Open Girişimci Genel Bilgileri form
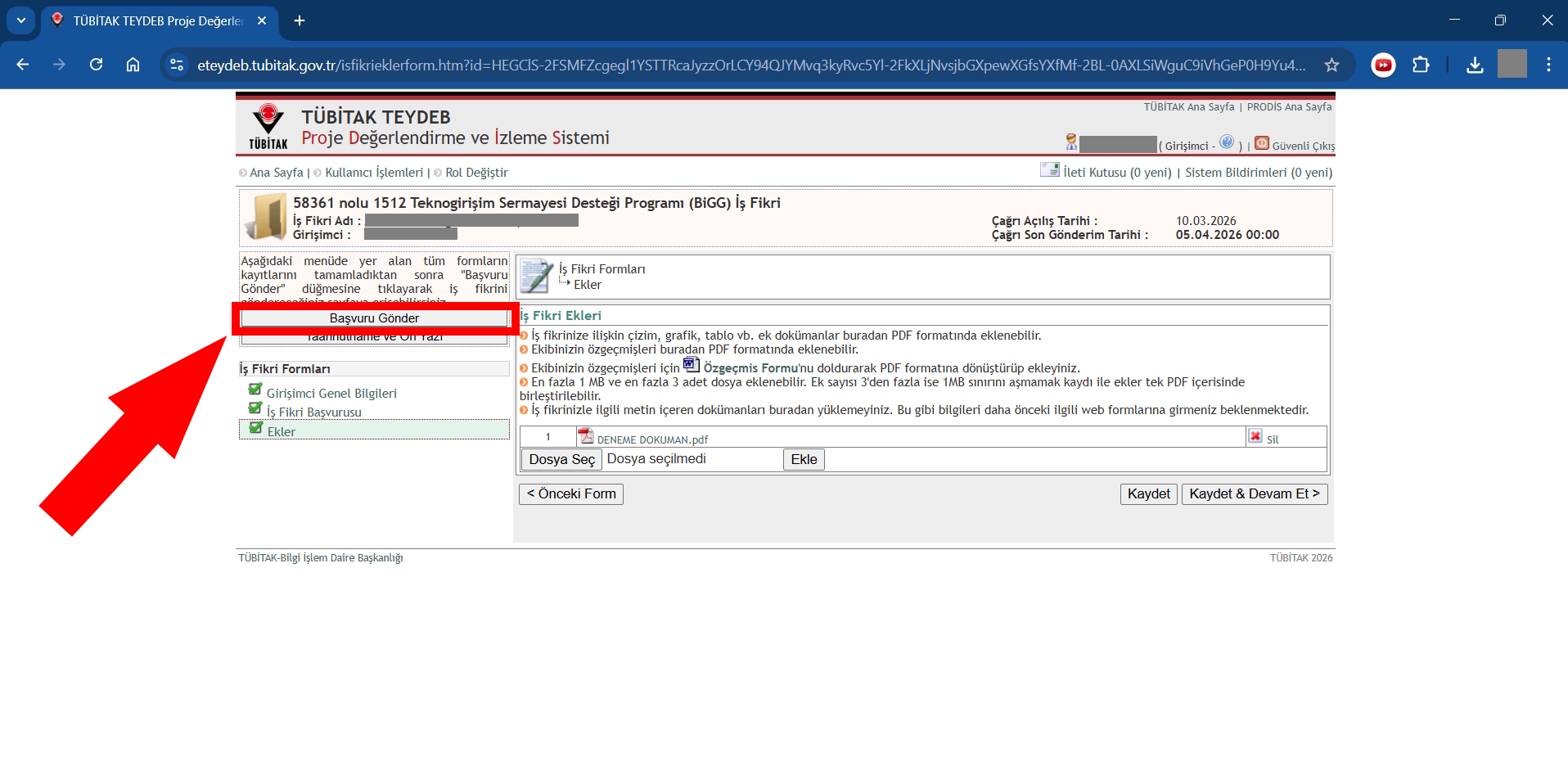 [x=331, y=394]
